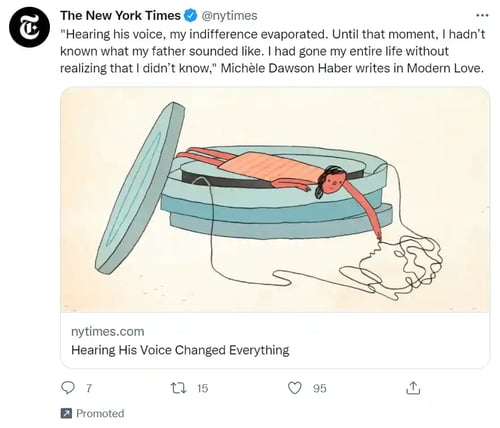This screenshot has width=500, height=428.
Task: Click the retweet arrows icon
Action: 178,388
